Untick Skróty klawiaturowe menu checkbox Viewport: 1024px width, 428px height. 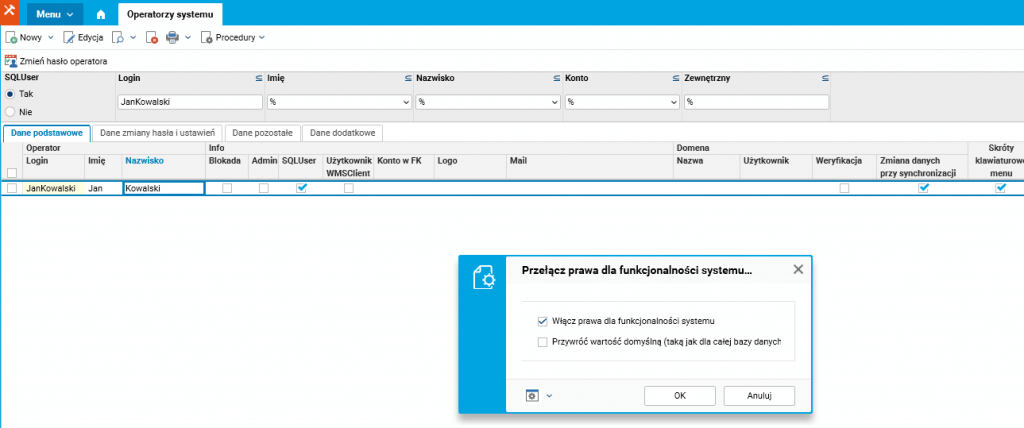1000,188
